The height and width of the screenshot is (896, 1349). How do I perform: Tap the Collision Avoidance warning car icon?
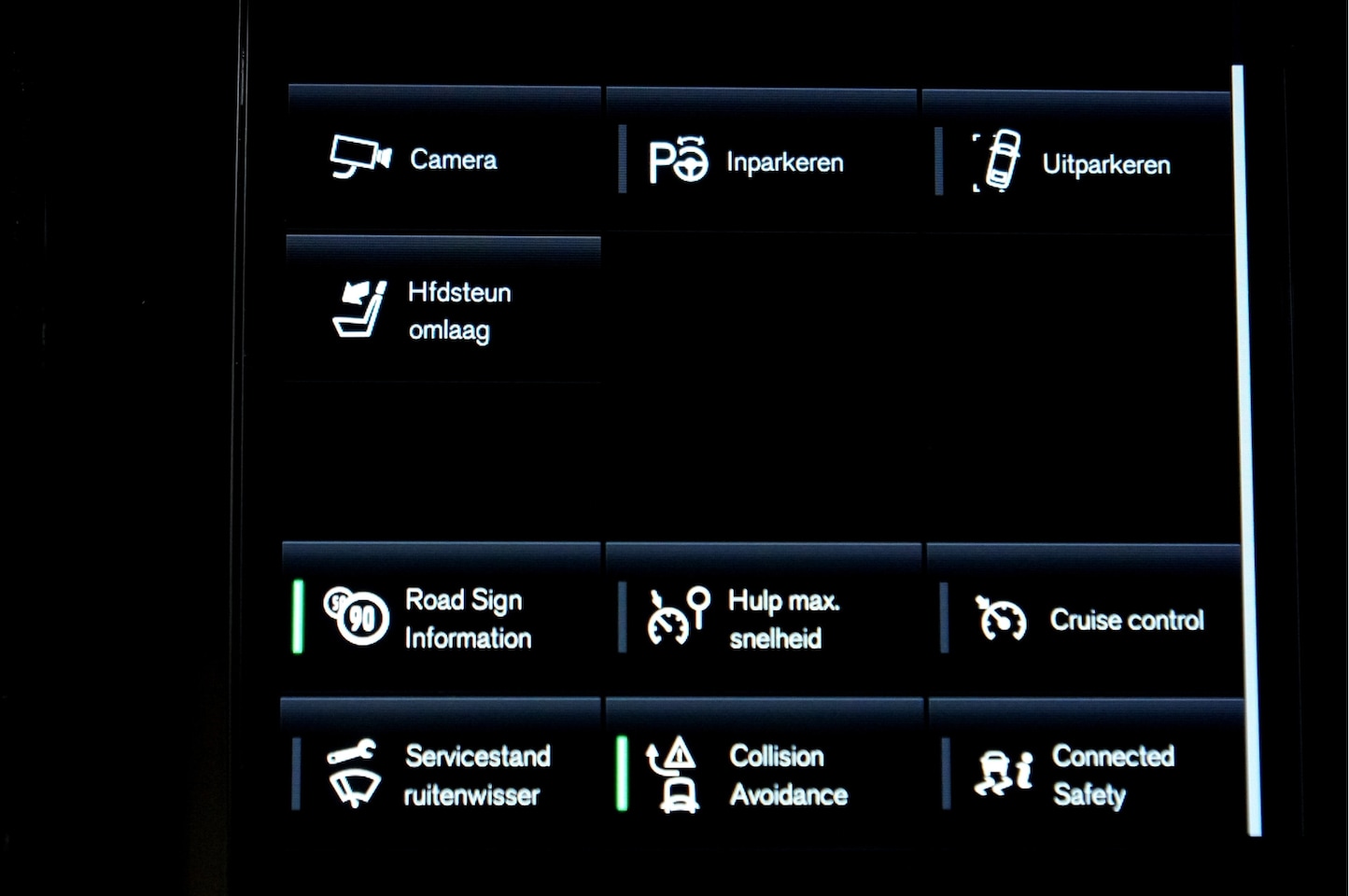click(x=674, y=775)
